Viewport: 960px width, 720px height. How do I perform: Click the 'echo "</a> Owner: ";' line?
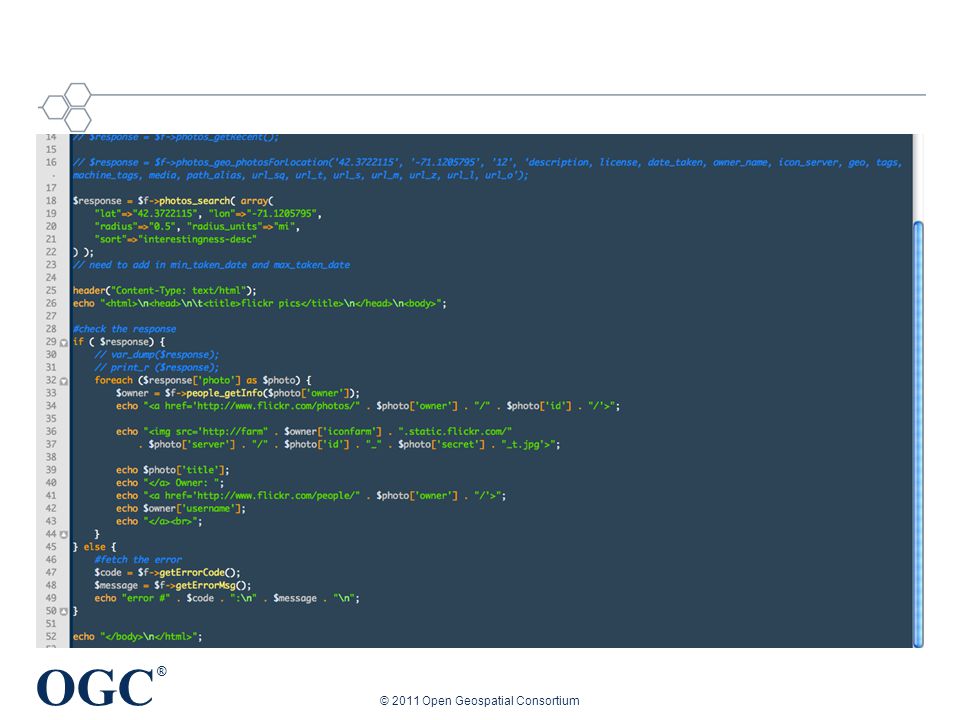[x=170, y=483]
